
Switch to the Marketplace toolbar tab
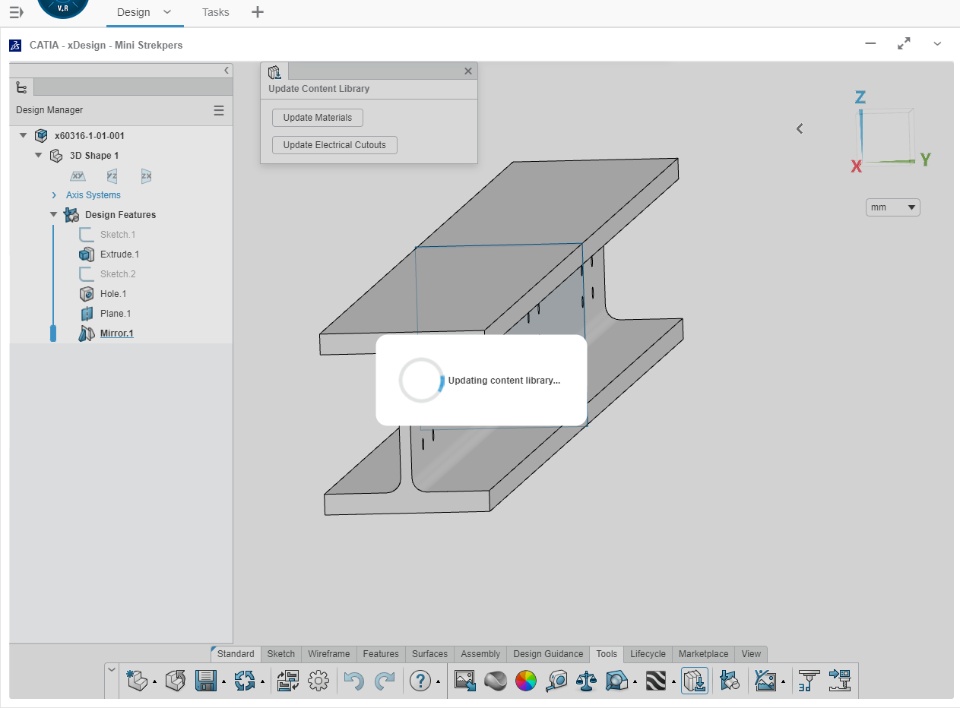click(x=703, y=653)
